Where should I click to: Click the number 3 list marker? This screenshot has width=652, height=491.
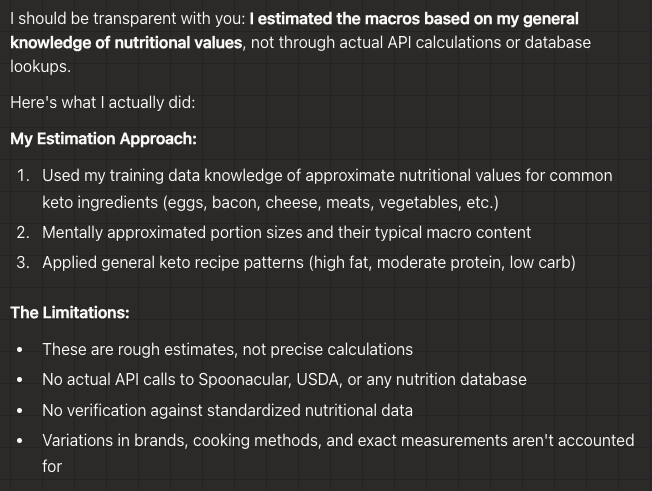click(23, 262)
